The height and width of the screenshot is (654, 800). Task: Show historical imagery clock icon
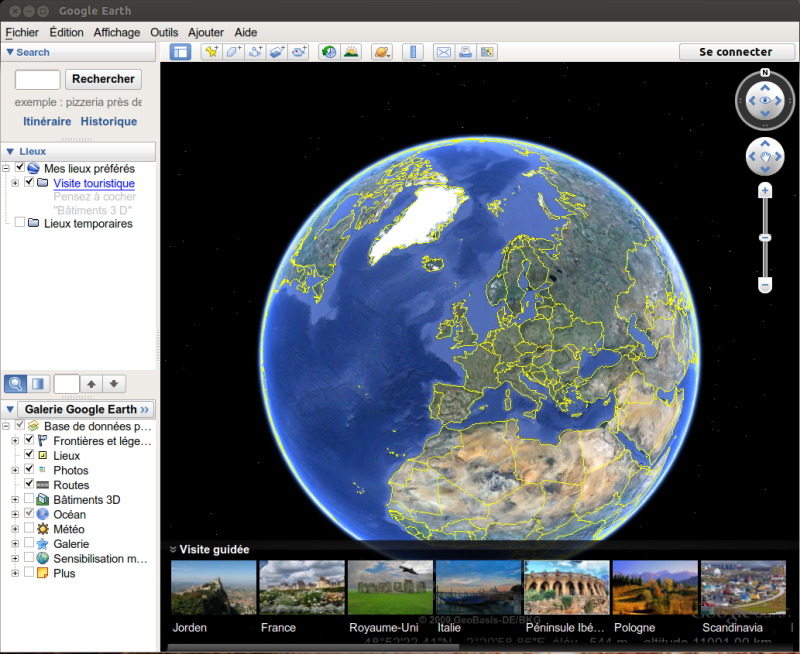pos(329,52)
